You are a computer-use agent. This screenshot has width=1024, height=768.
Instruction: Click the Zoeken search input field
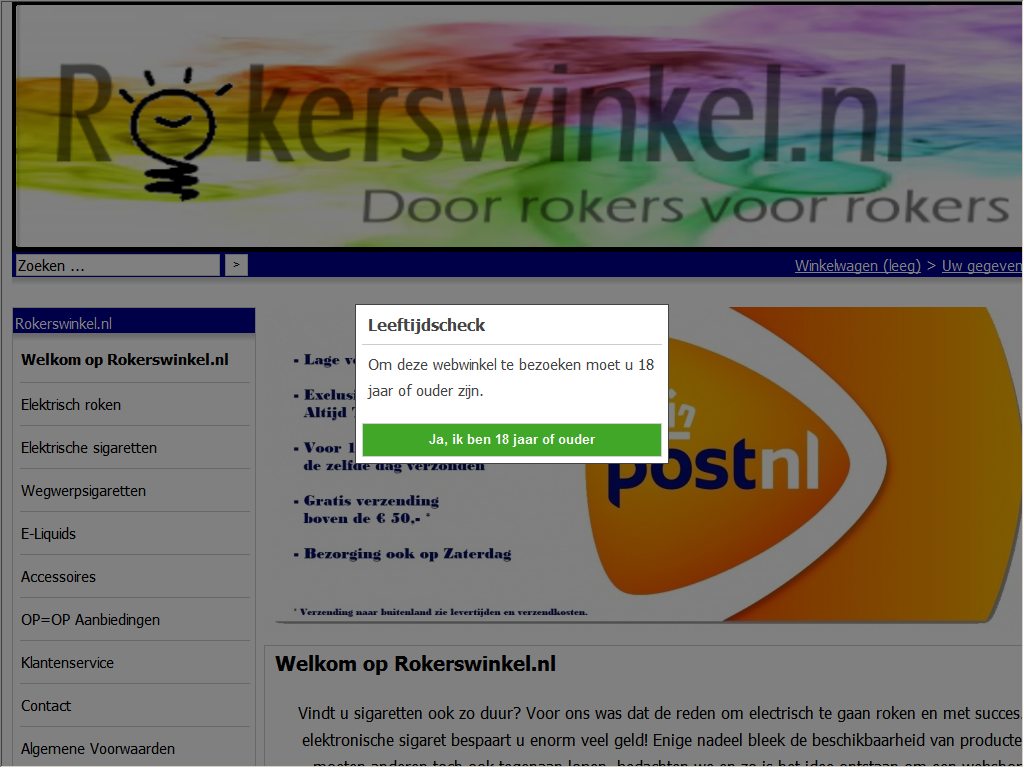pos(118,265)
